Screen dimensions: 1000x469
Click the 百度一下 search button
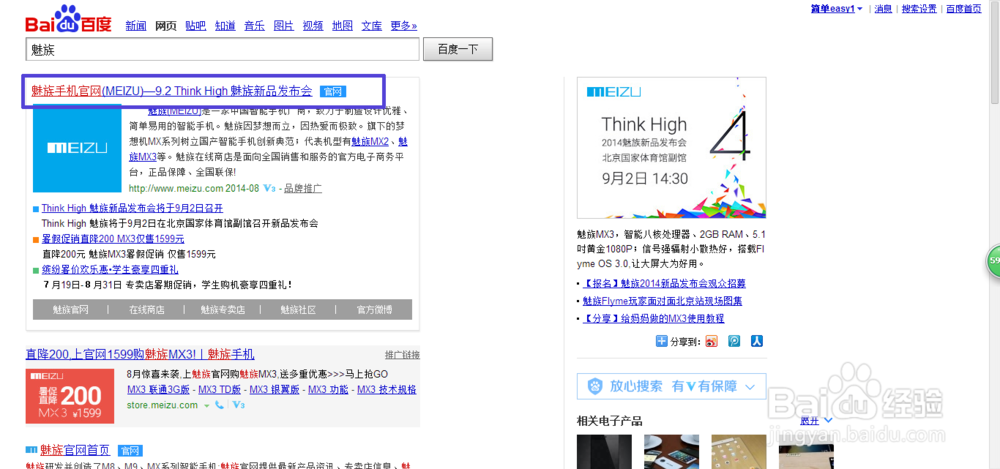click(458, 49)
